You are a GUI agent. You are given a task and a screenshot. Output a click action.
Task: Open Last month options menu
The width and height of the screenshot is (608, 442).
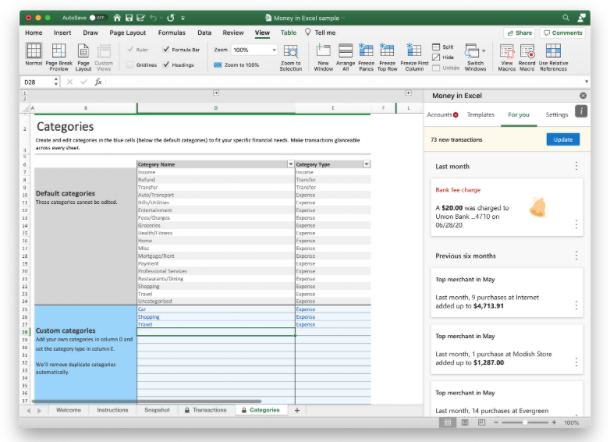point(576,166)
